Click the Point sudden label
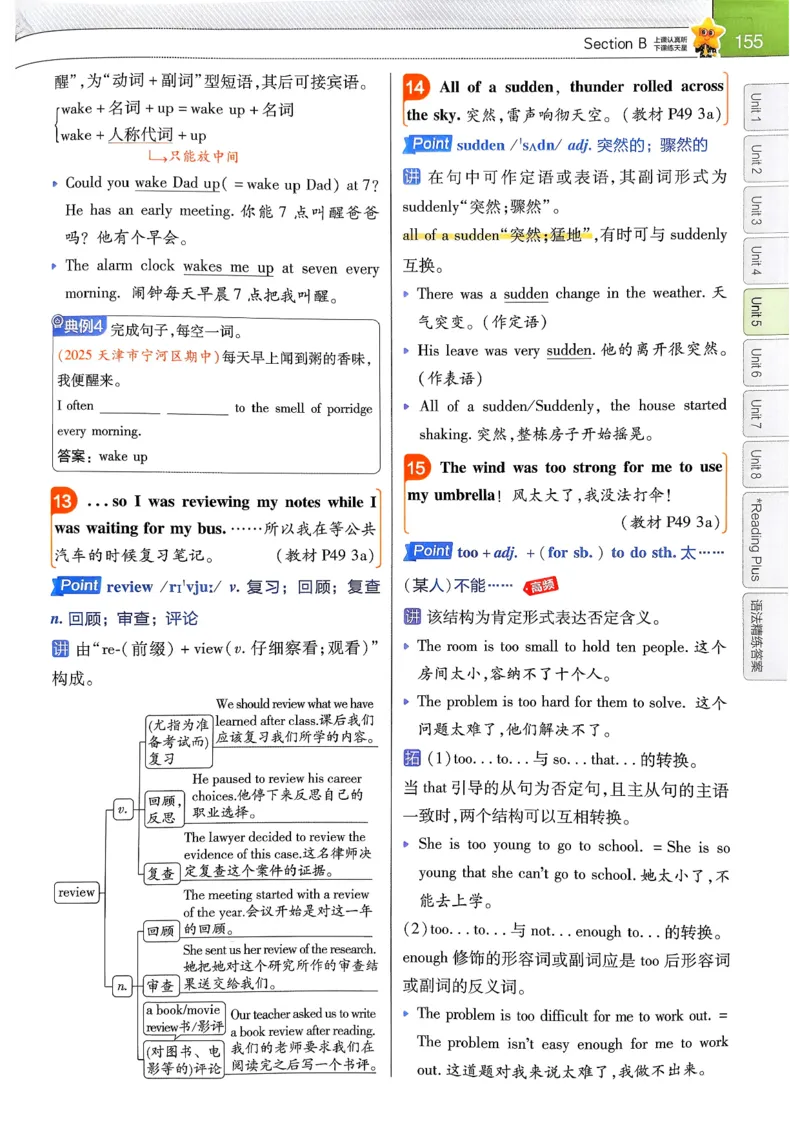This screenshot has height=1130, width=800. (434, 144)
